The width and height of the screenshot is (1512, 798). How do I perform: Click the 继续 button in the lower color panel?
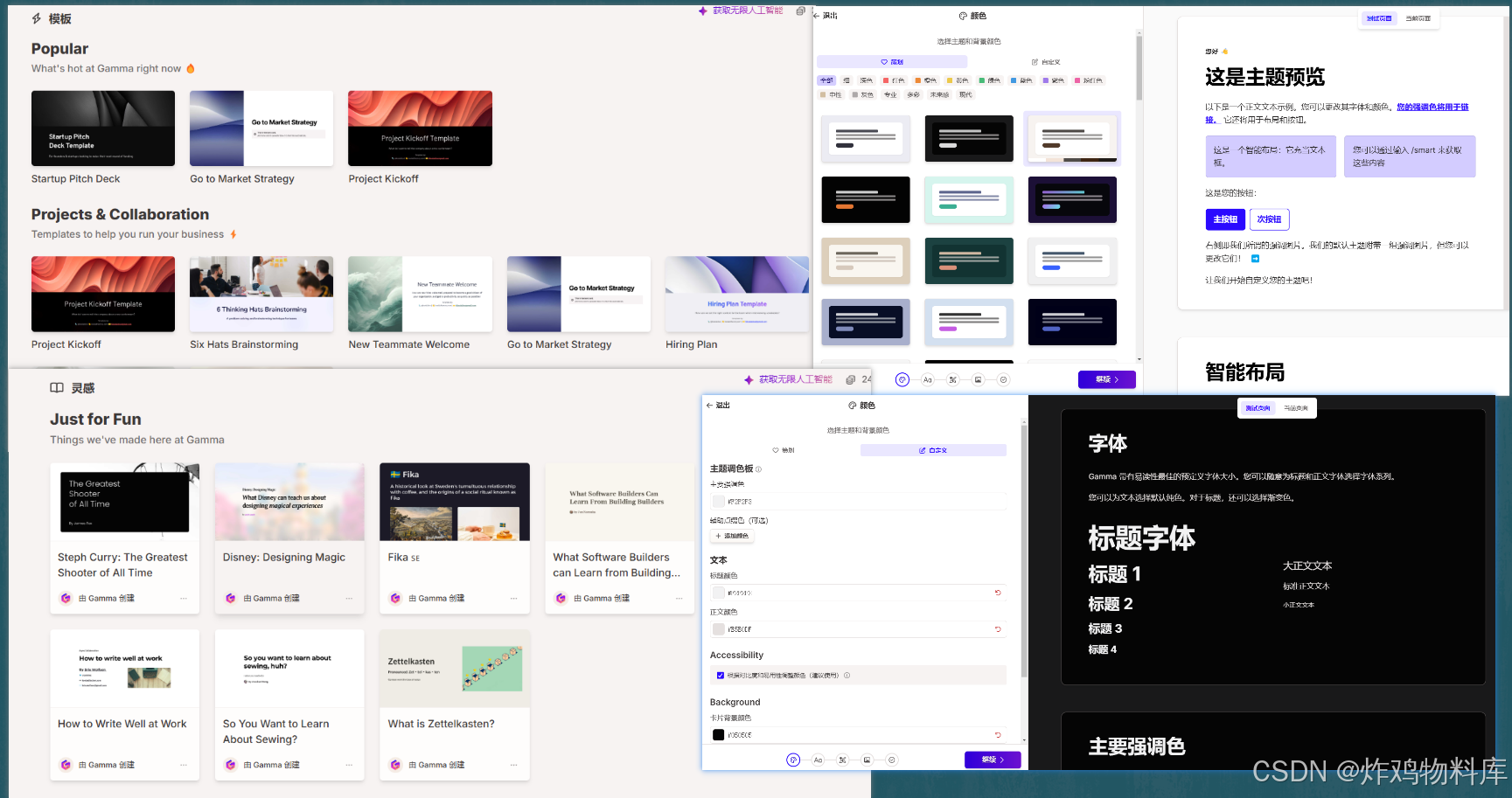[993, 760]
